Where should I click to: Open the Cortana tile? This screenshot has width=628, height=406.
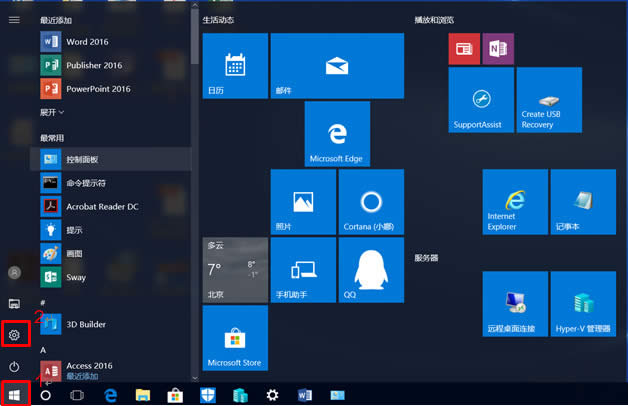coord(371,202)
